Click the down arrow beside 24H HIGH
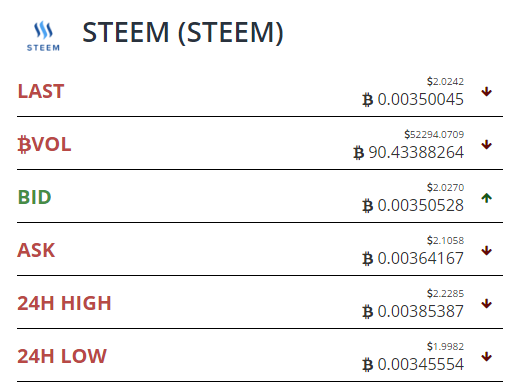509x382 pixels. pos(487,304)
